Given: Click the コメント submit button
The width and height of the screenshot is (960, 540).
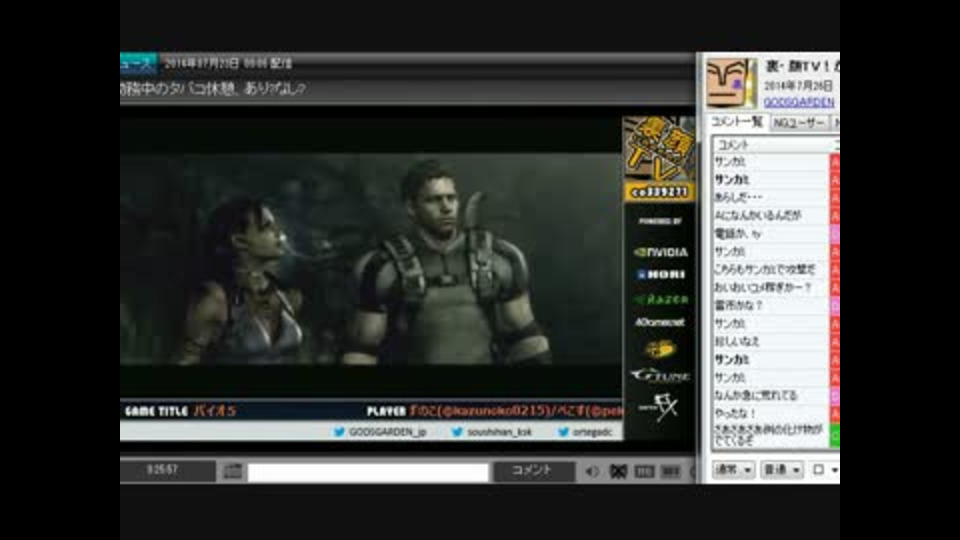Looking at the screenshot, I should pos(534,471).
